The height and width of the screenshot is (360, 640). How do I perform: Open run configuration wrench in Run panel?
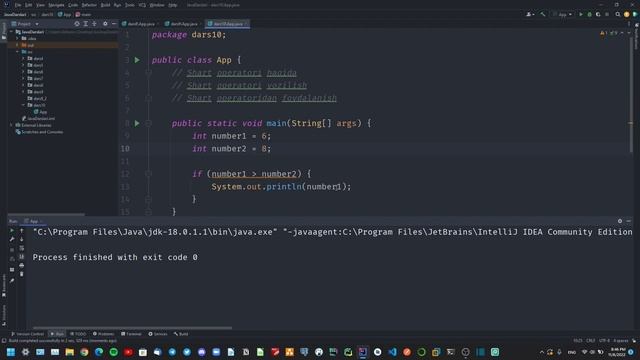12,239
